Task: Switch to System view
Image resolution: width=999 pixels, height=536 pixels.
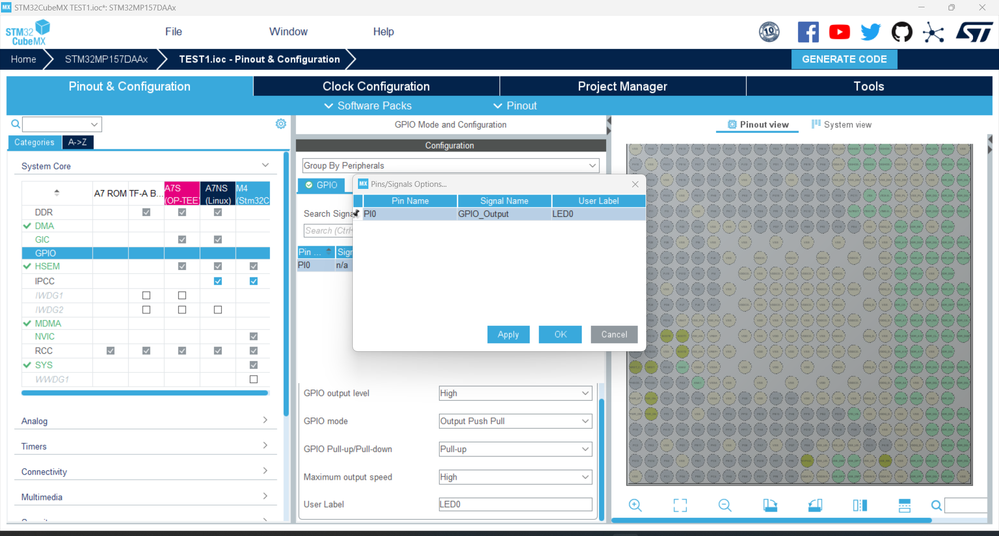Action: [x=841, y=125]
